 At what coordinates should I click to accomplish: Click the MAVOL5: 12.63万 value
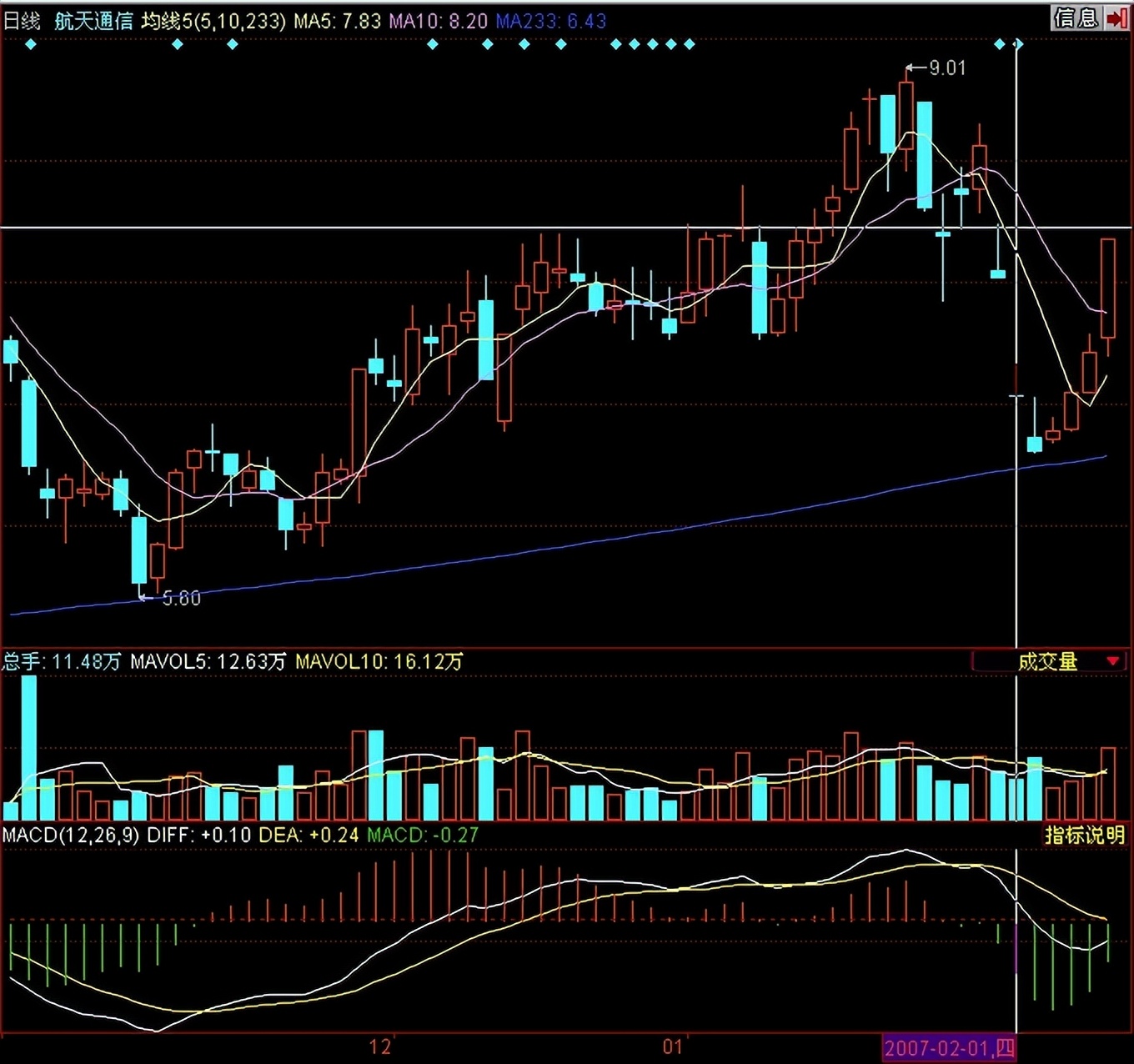point(208,661)
